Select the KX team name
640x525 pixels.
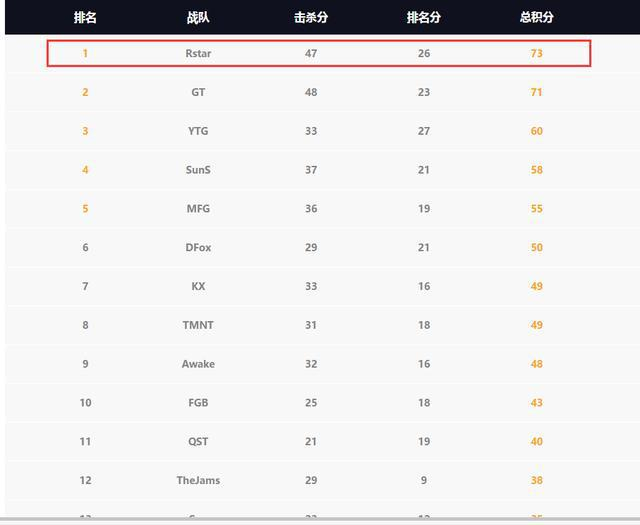tap(198, 286)
